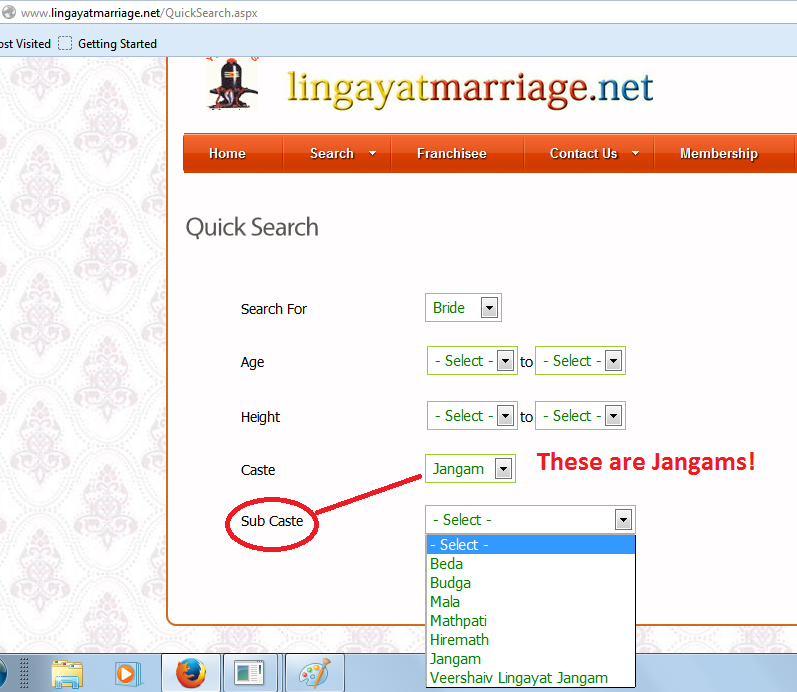Click the Firefox taskbar icon

[190, 674]
